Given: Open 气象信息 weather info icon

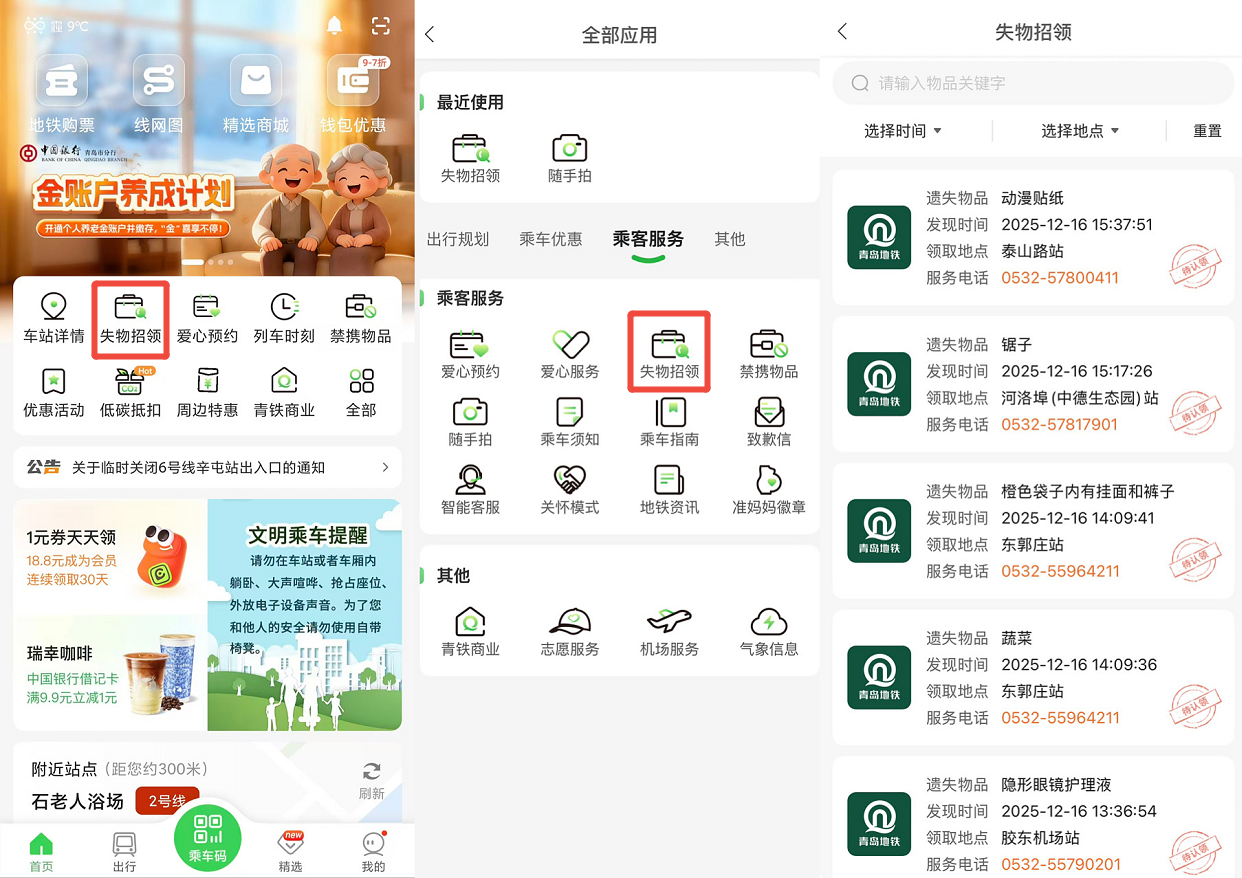Looking at the screenshot, I should pos(768,631).
